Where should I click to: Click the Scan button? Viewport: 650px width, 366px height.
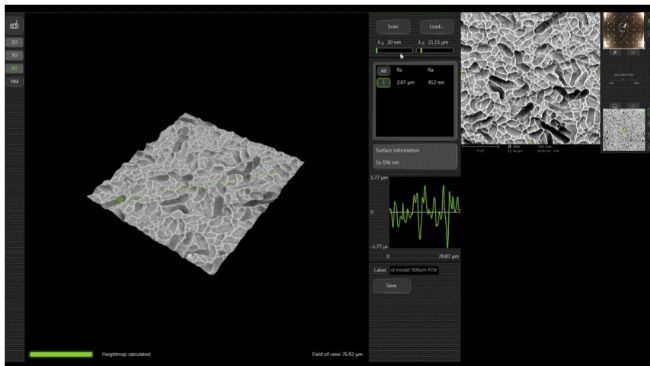tap(393, 27)
